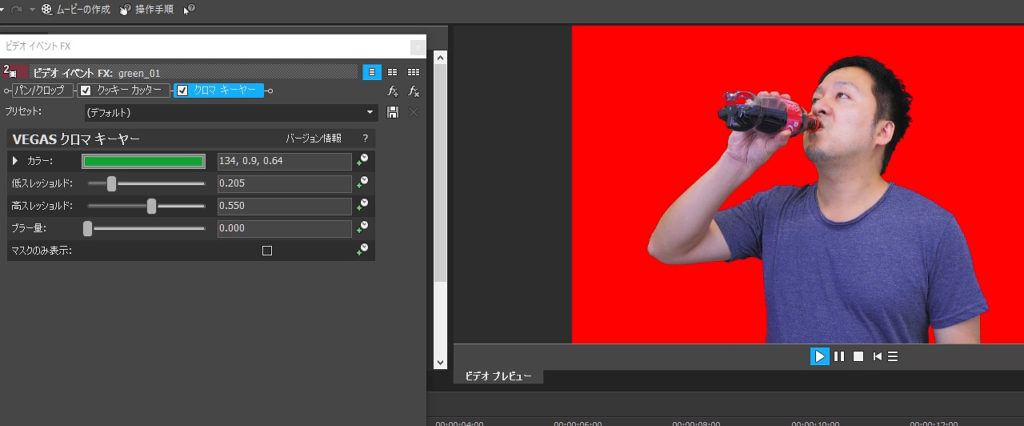Open the chroma keyer ? help icon
The image size is (1024, 426).
pos(365,139)
